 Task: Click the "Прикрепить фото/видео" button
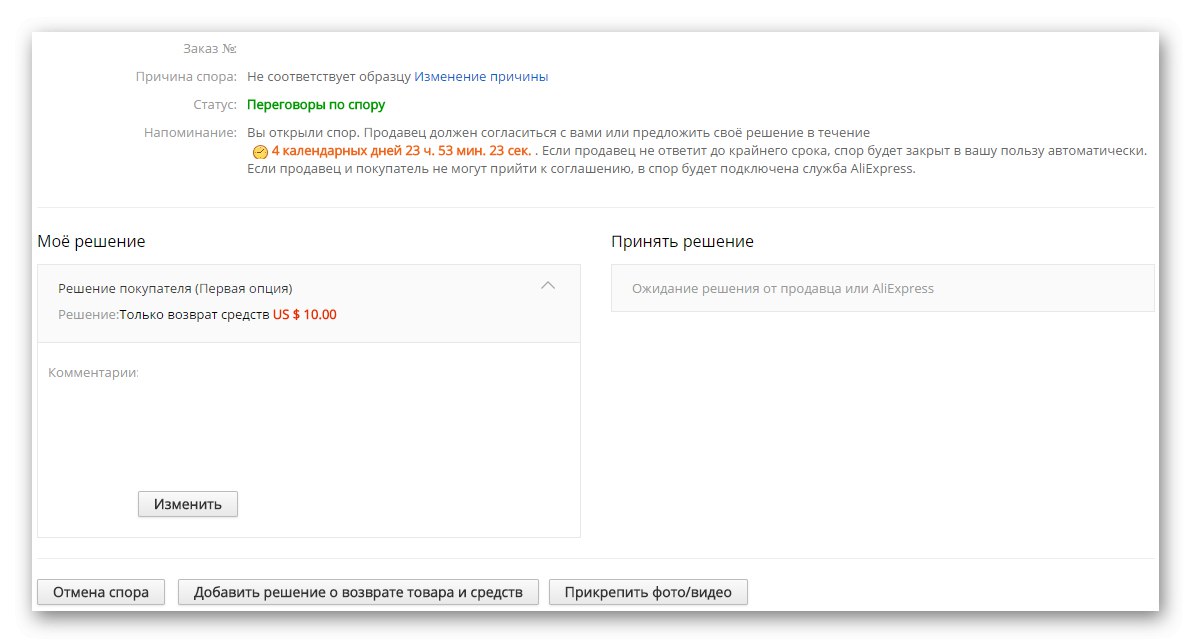click(648, 591)
